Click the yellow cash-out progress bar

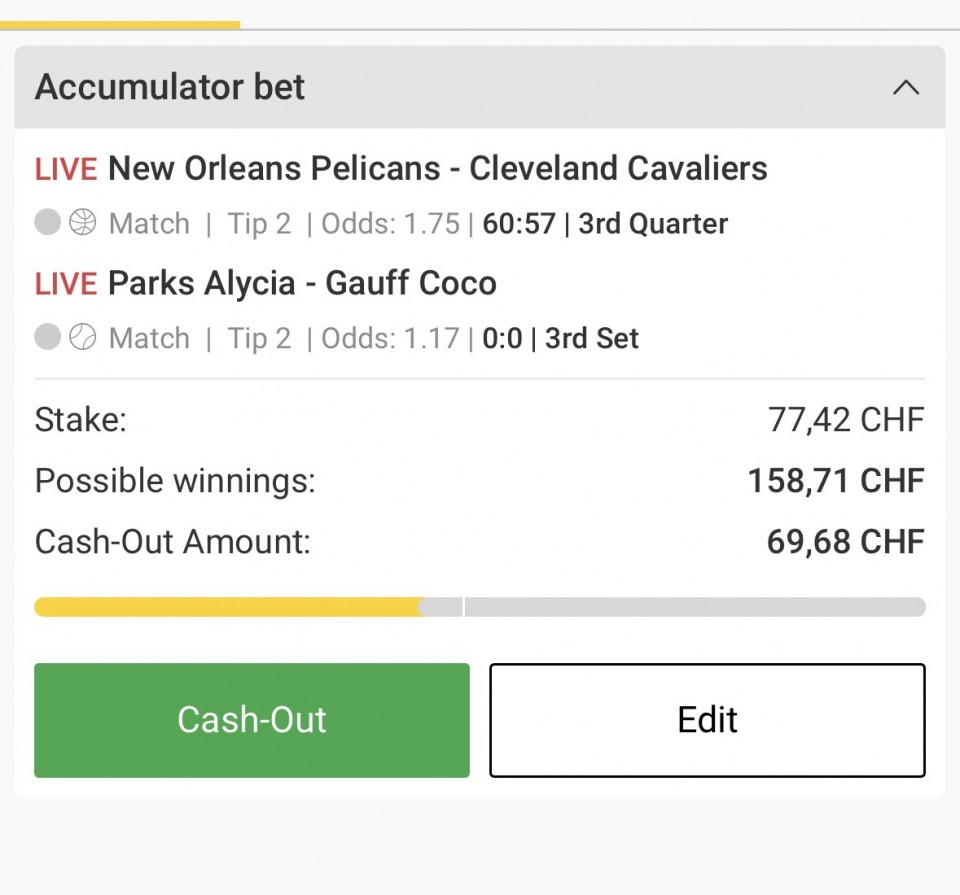(228, 607)
